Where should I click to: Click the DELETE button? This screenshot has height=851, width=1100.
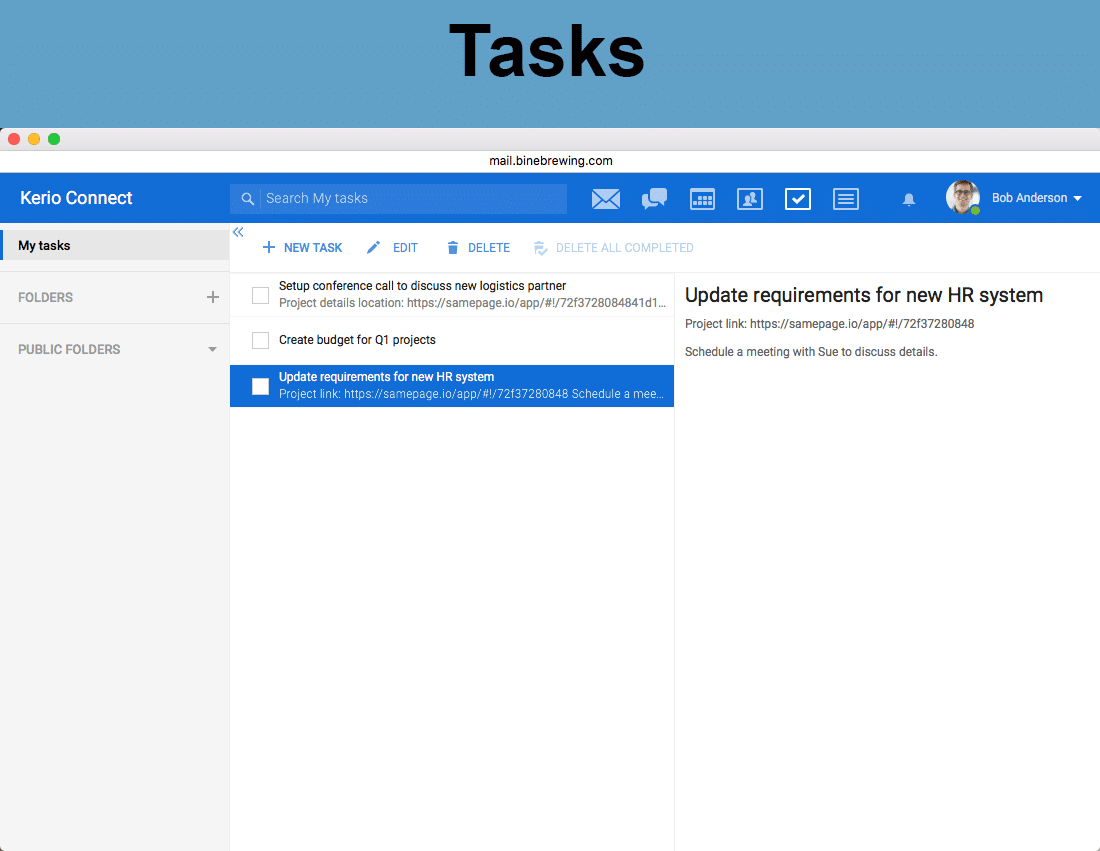[478, 248]
